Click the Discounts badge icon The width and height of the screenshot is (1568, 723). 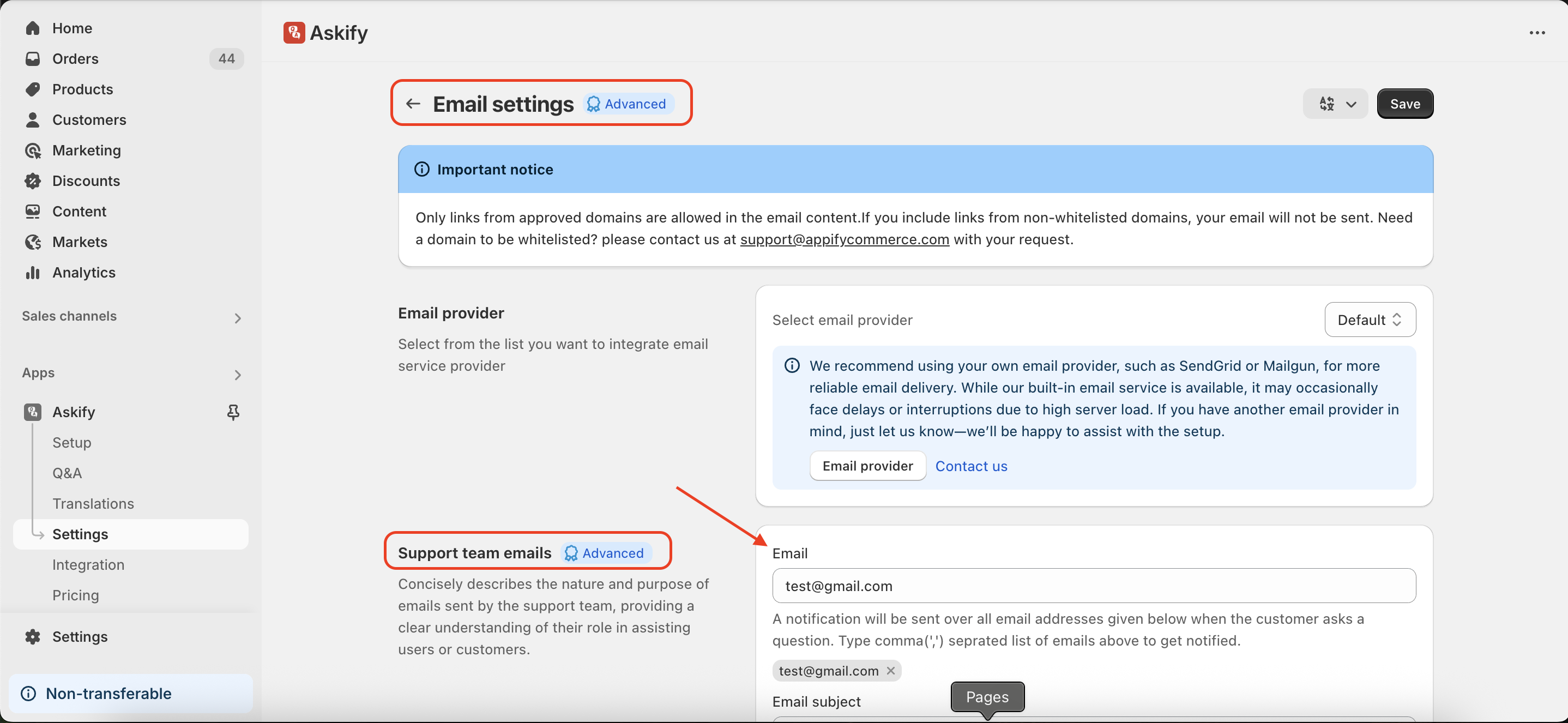pos(33,181)
